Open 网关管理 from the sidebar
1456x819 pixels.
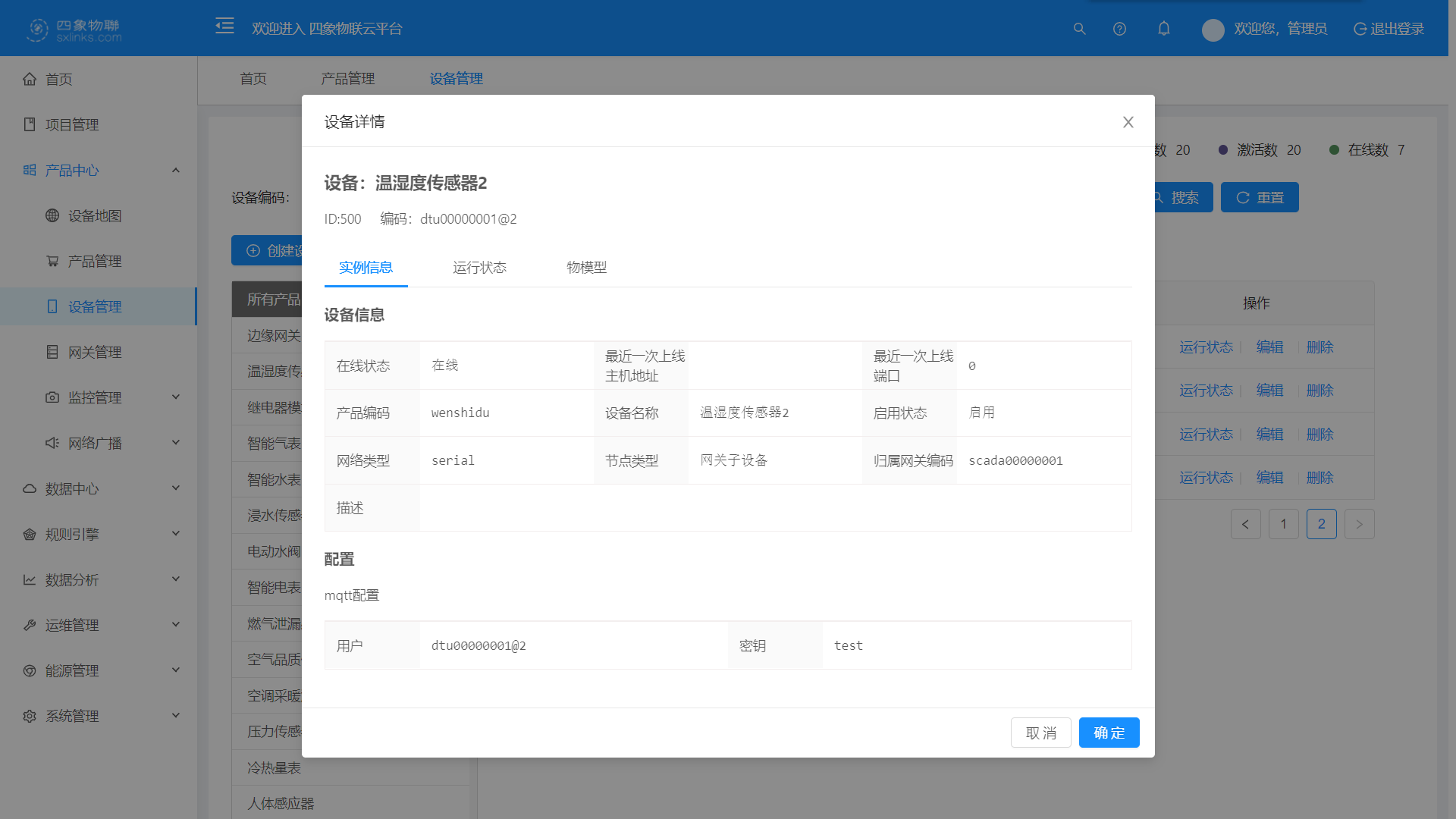(x=93, y=351)
